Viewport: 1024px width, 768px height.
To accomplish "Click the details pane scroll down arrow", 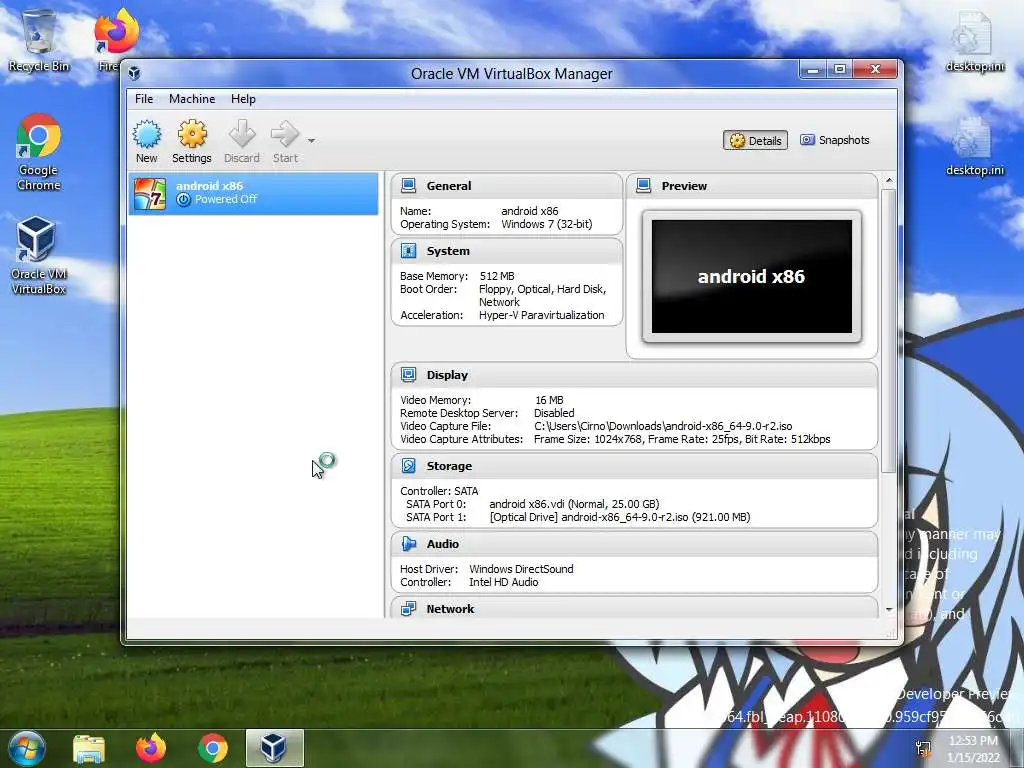I will click(x=888, y=610).
